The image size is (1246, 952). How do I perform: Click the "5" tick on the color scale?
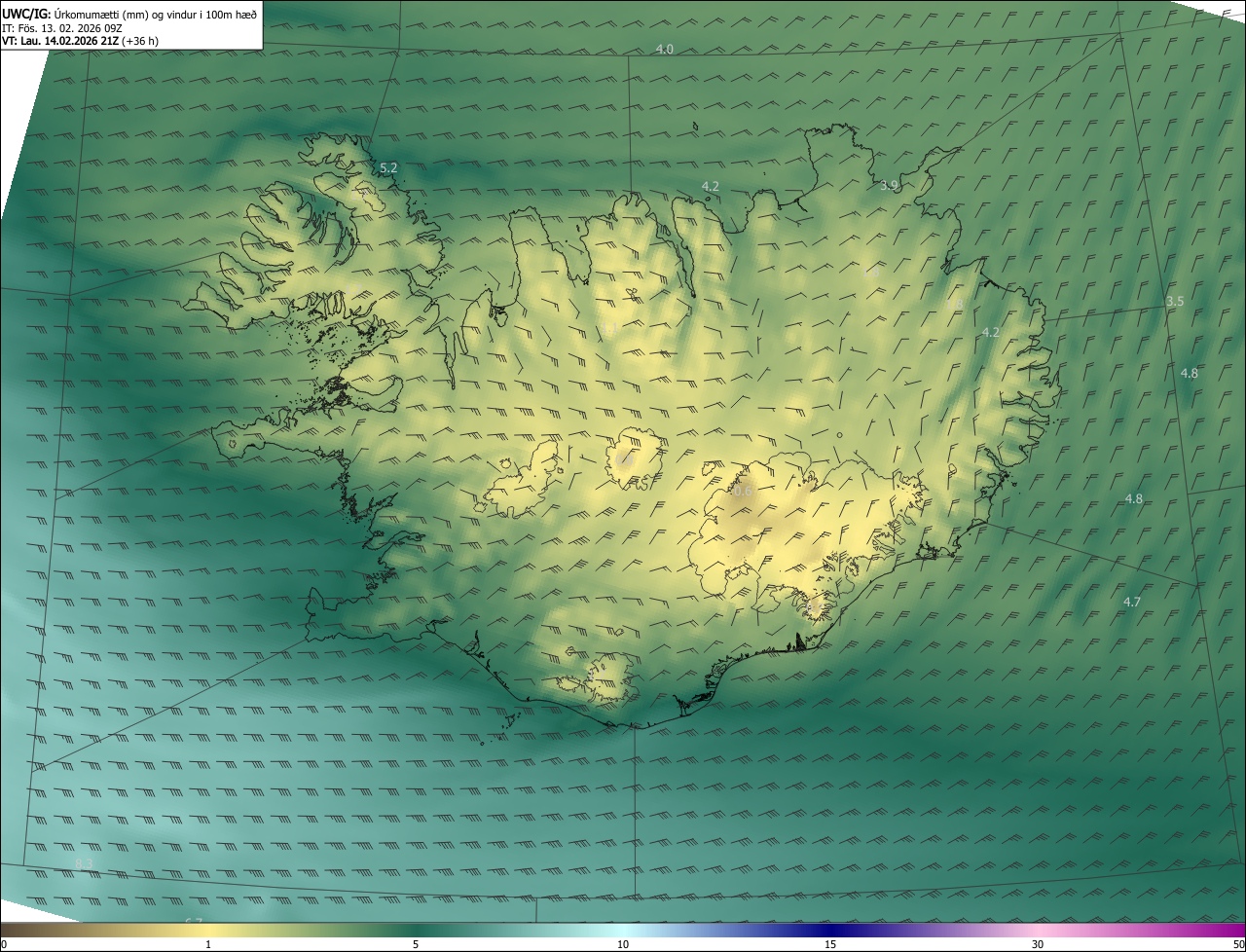tap(416, 944)
